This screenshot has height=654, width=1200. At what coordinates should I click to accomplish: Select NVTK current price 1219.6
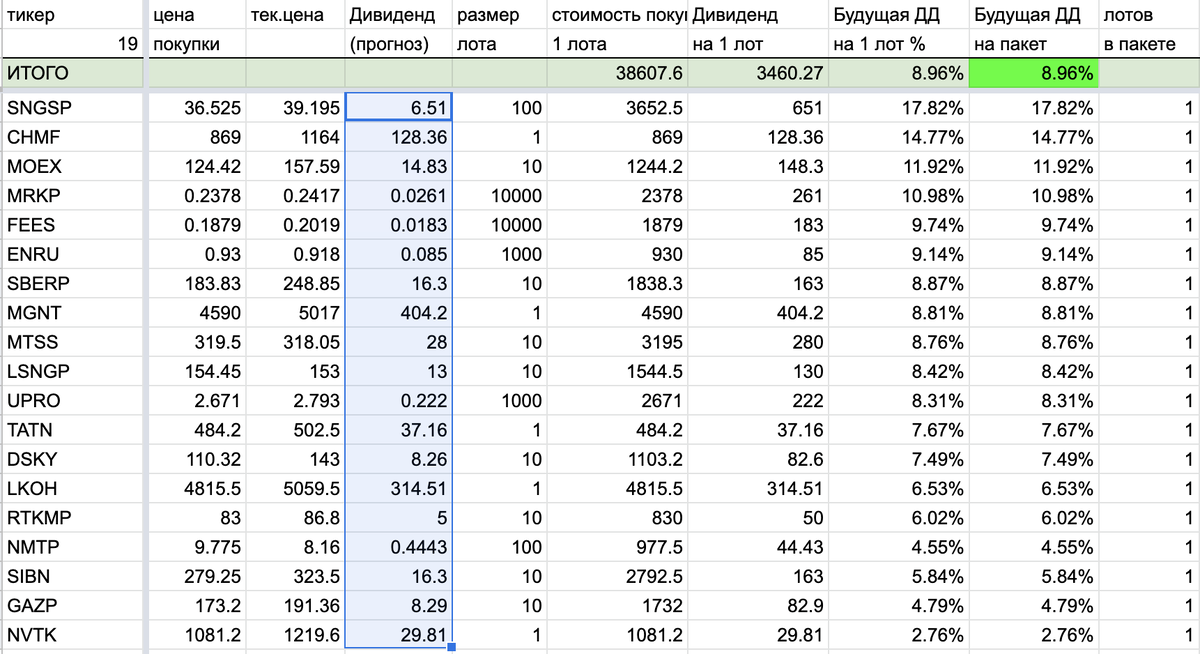[x=295, y=635]
